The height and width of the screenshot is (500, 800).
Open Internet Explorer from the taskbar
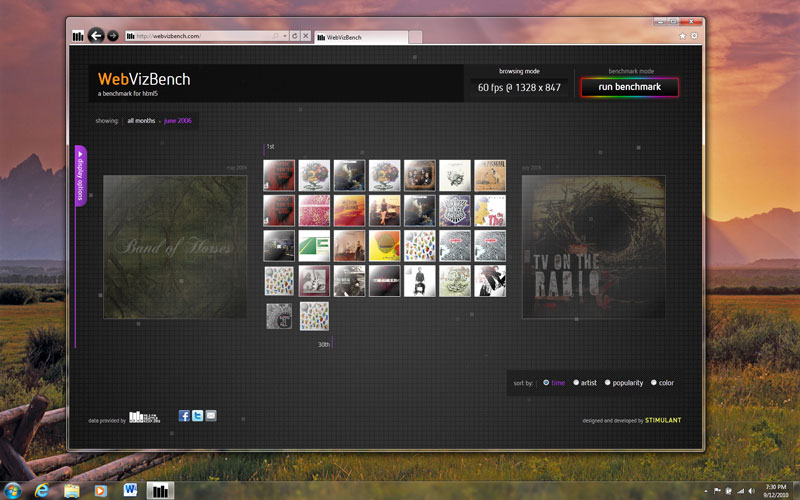pyautogui.click(x=42, y=490)
